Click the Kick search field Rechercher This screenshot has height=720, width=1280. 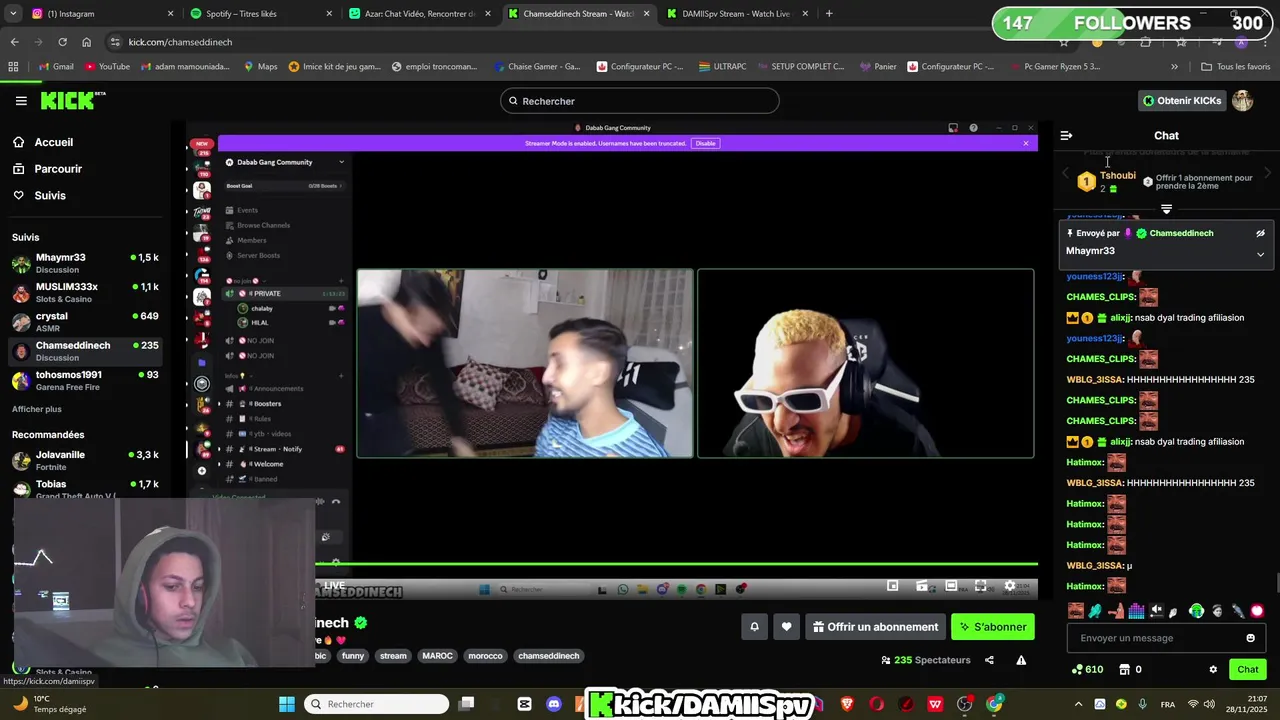(x=640, y=101)
